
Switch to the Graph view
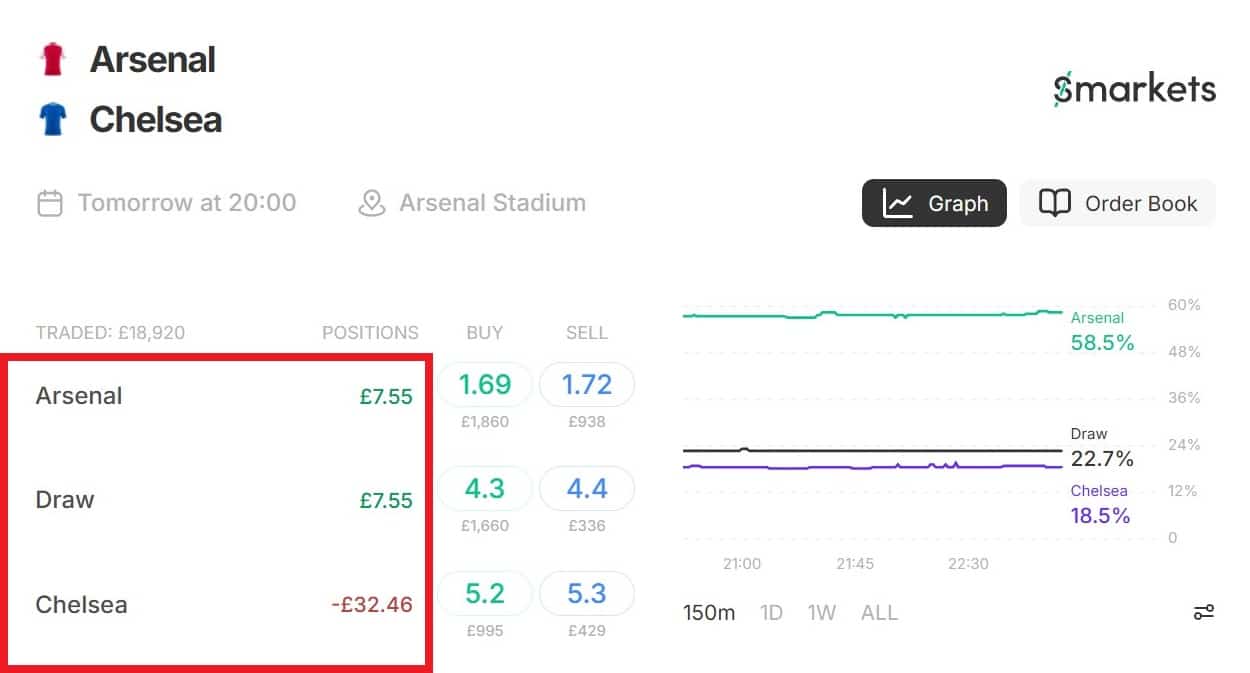[x=934, y=204]
